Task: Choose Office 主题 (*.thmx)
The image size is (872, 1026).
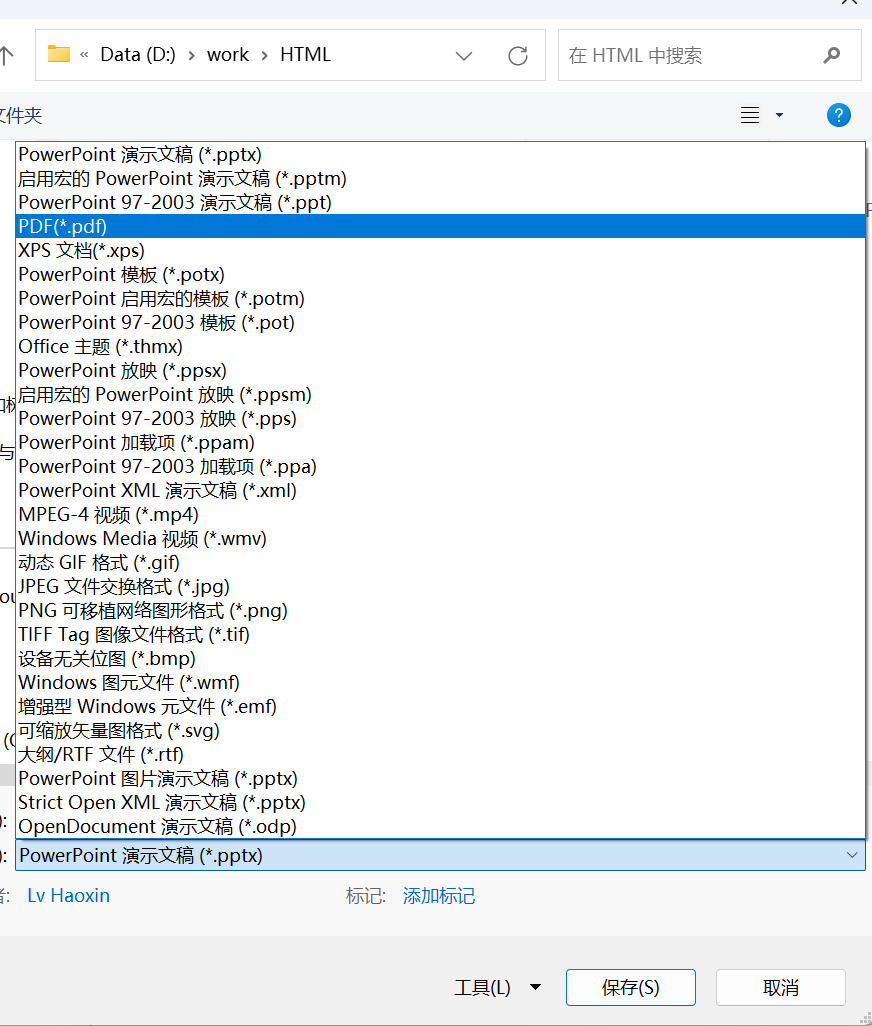Action: pyautogui.click(x=440, y=346)
